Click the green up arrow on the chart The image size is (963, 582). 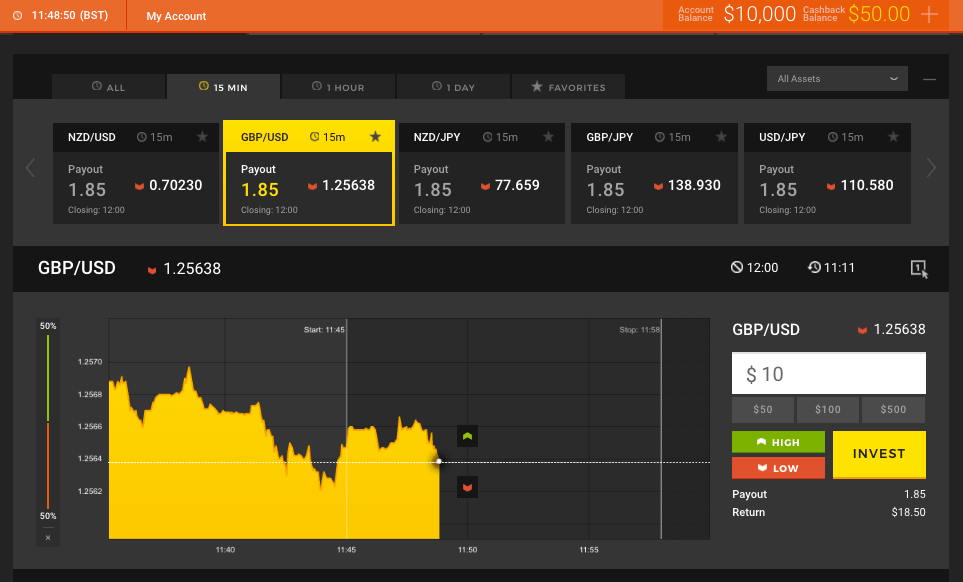pos(466,436)
